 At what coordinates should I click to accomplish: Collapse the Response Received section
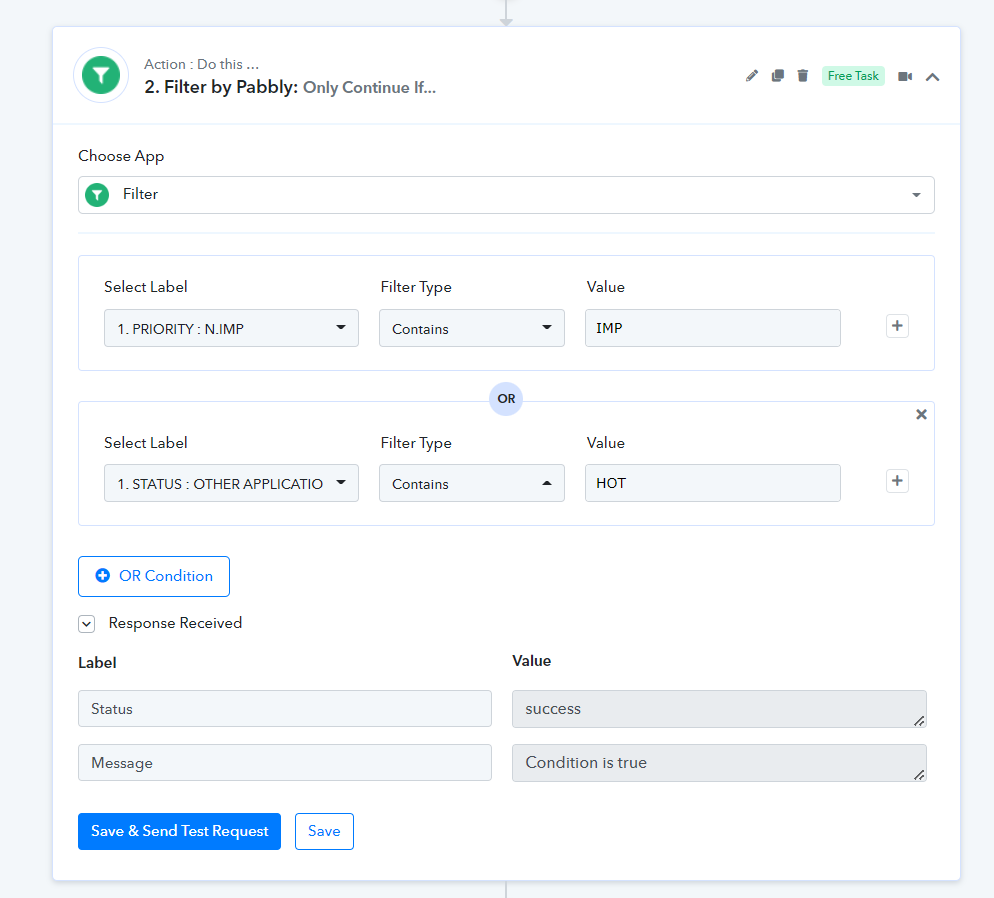tap(87, 624)
